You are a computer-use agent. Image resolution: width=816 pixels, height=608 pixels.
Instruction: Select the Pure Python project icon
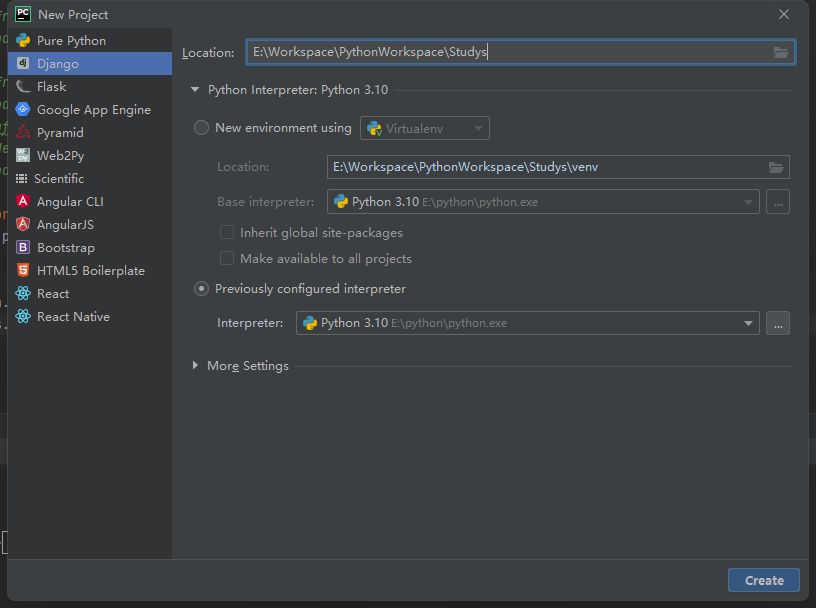click(23, 41)
